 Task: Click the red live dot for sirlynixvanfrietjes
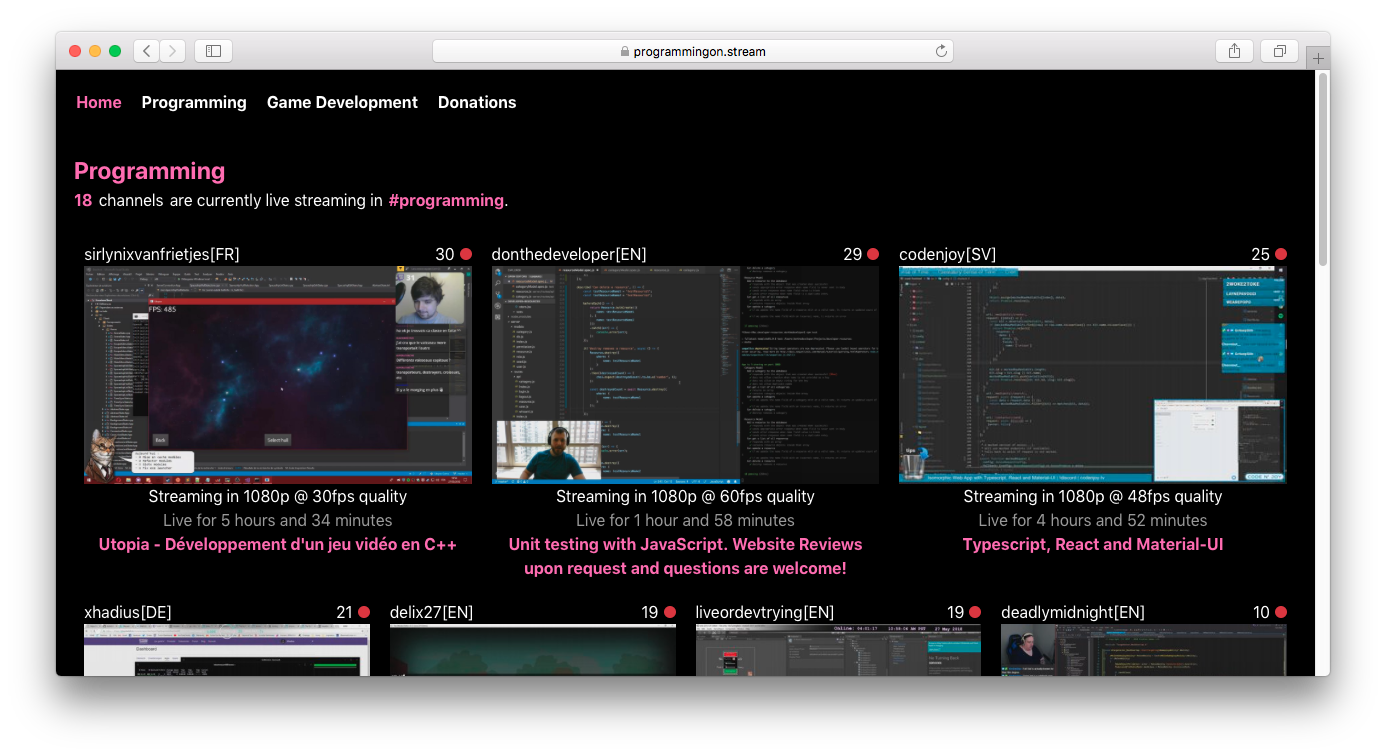(x=465, y=254)
